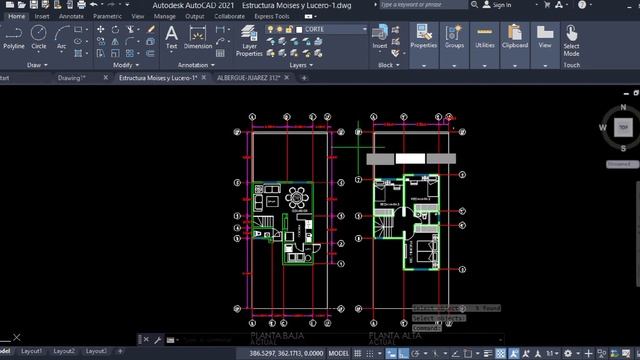640x360 pixels.
Task: Select the Hatch tool in Draw panel
Action: (78, 53)
